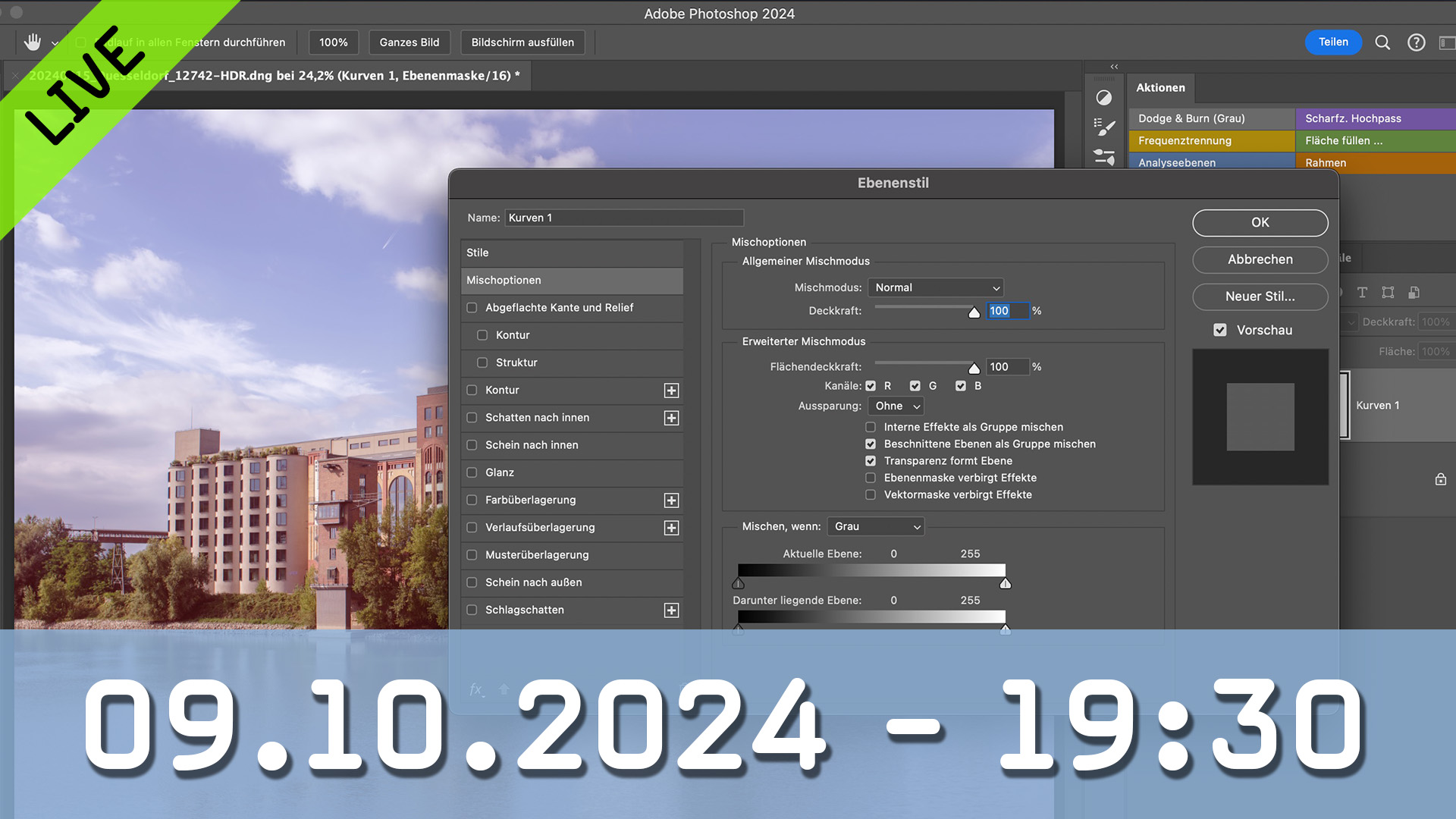Open the Aussparung Ohne dropdown
The image size is (1456, 819).
(x=896, y=406)
